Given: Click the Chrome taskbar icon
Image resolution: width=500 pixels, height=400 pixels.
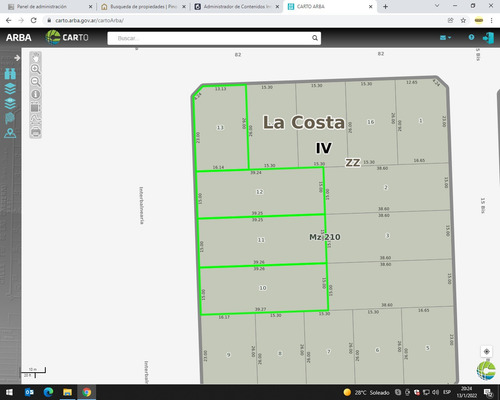Looking at the screenshot, I should tap(87, 392).
